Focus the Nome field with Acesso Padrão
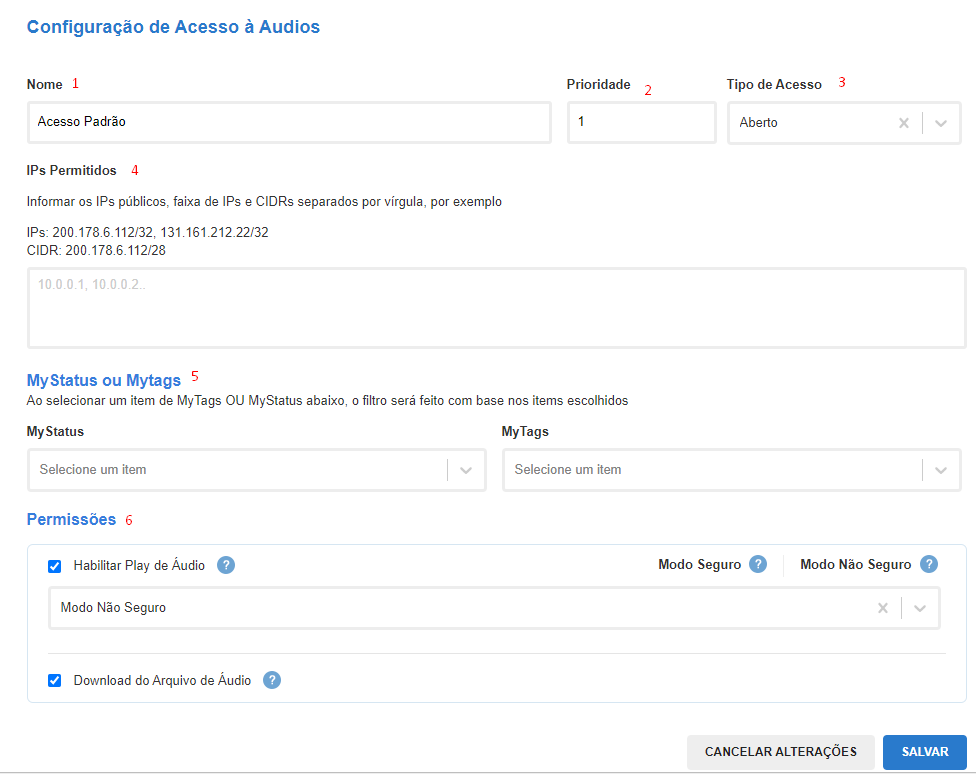The width and height of the screenshot is (976, 774). (289, 123)
